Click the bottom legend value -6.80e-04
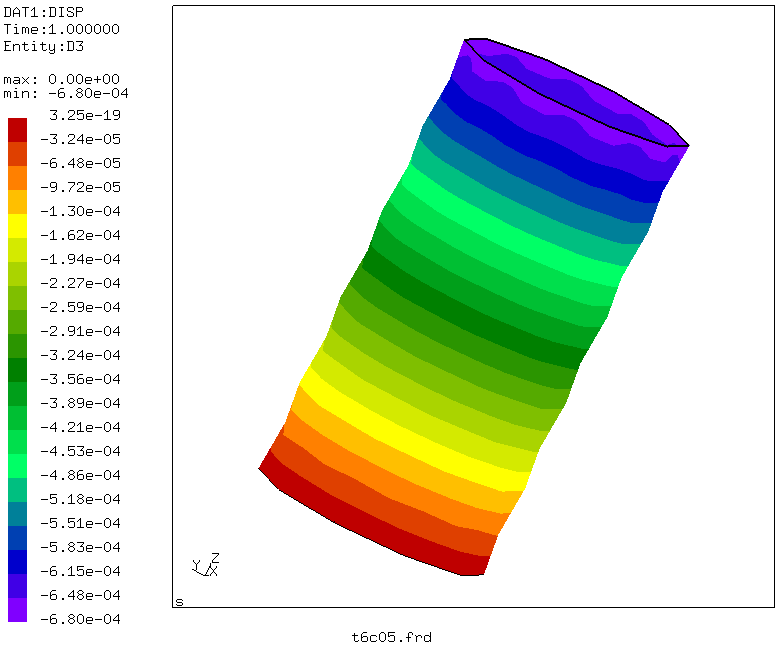 [x=80, y=619]
